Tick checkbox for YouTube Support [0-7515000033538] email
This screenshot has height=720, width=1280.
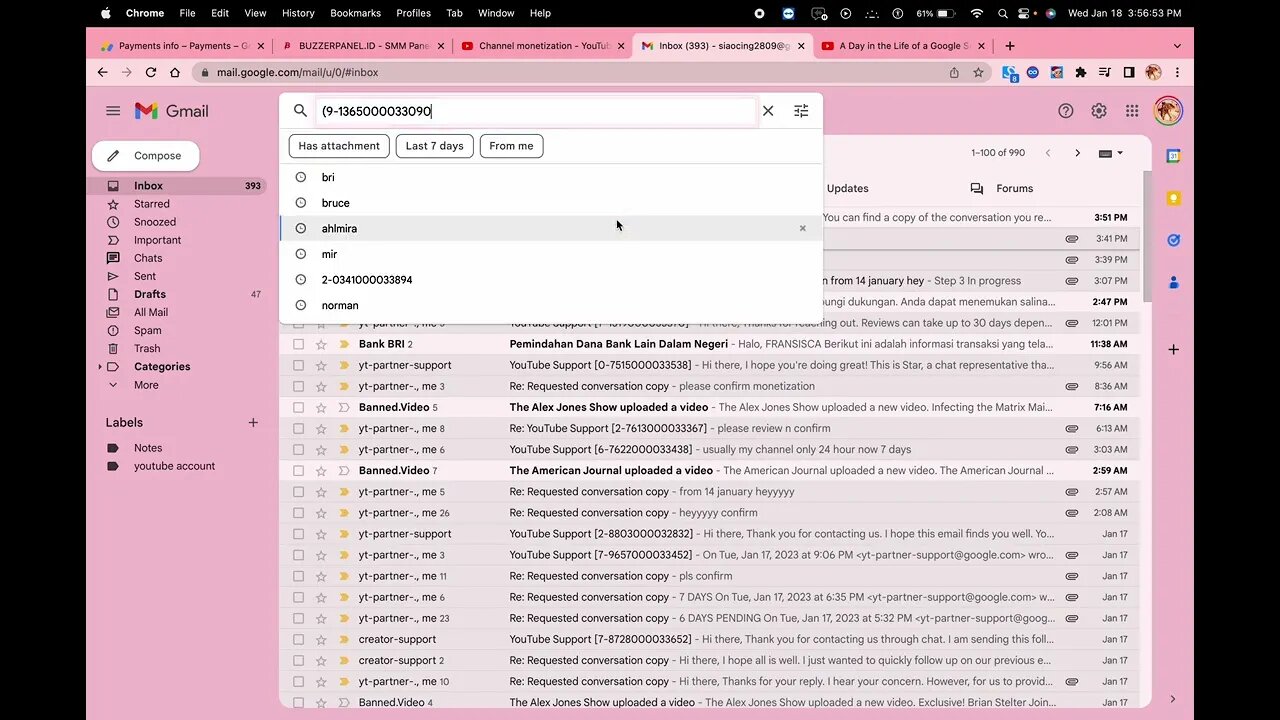[x=298, y=365]
